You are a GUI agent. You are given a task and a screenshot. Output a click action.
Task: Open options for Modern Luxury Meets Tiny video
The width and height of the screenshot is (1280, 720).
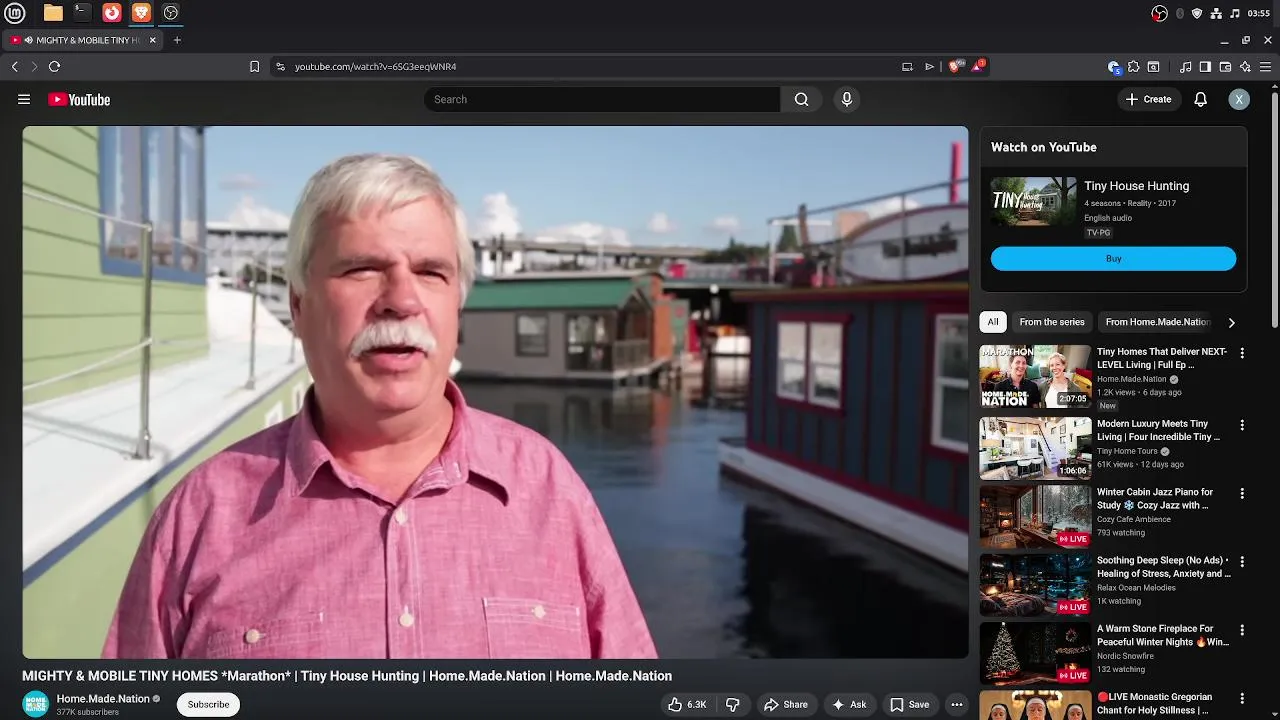coord(1242,425)
